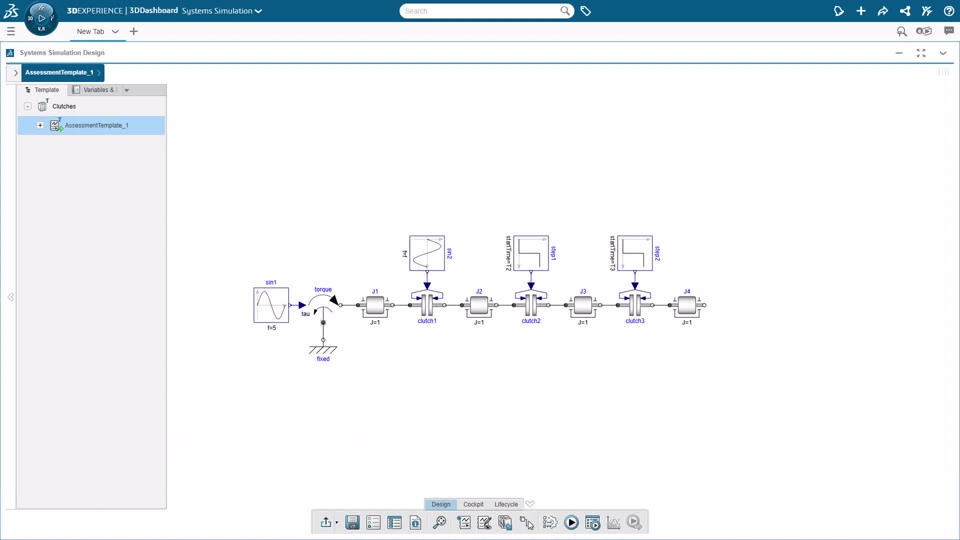Screen dimensions: 960x540
Task: Select the clutch3 component
Action: click(x=635, y=304)
